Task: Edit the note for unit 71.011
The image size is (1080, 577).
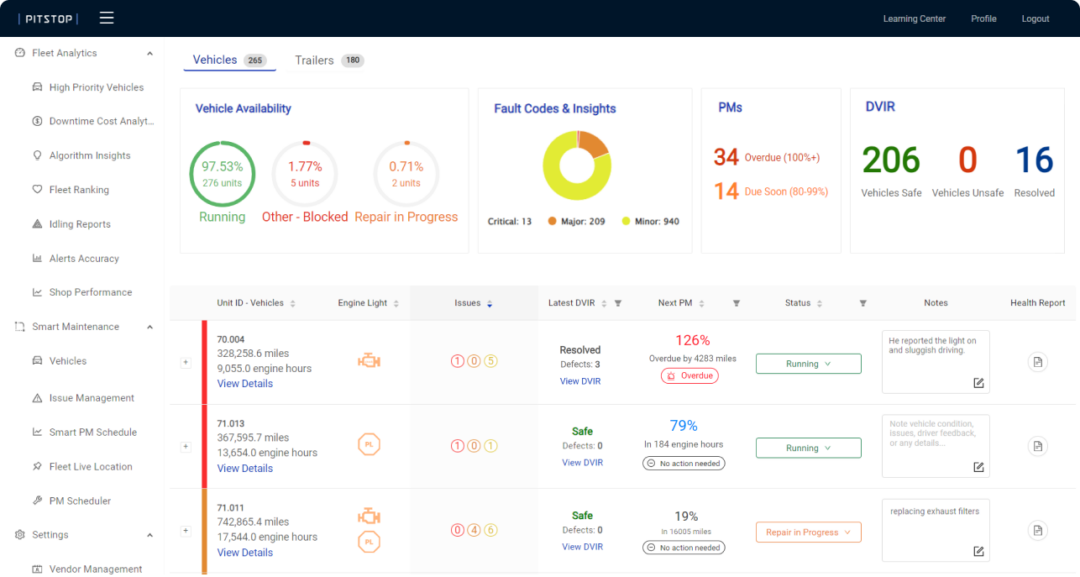Action: pos(978,551)
